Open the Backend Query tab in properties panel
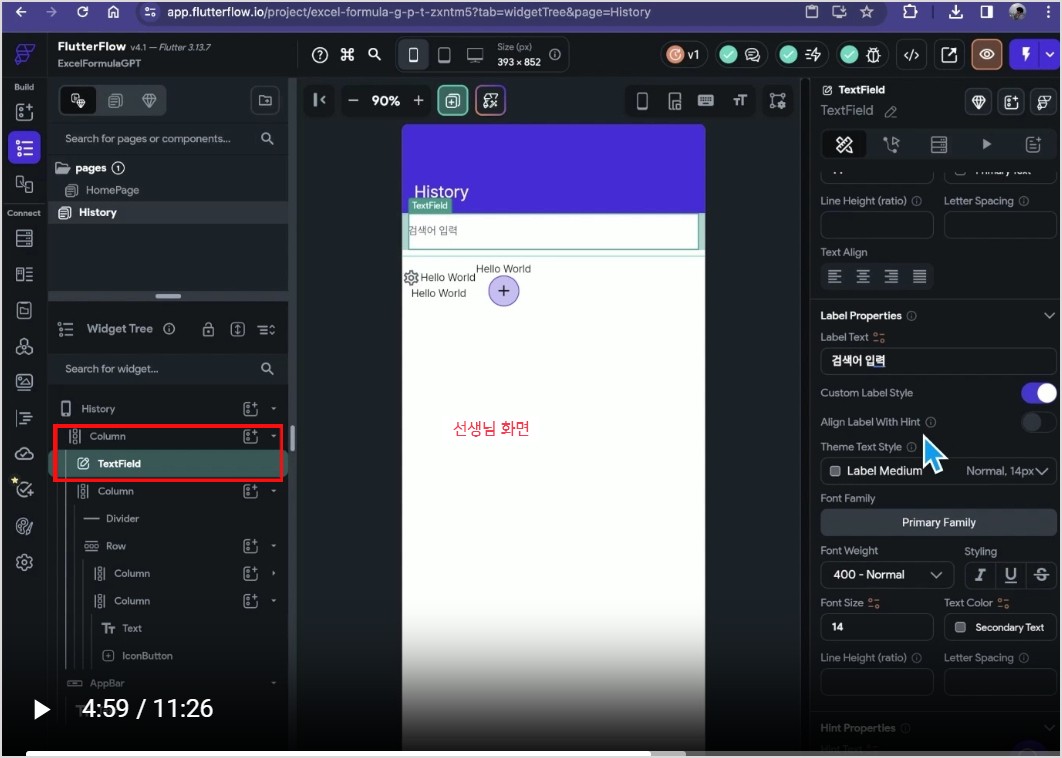1062x758 pixels. click(939, 144)
